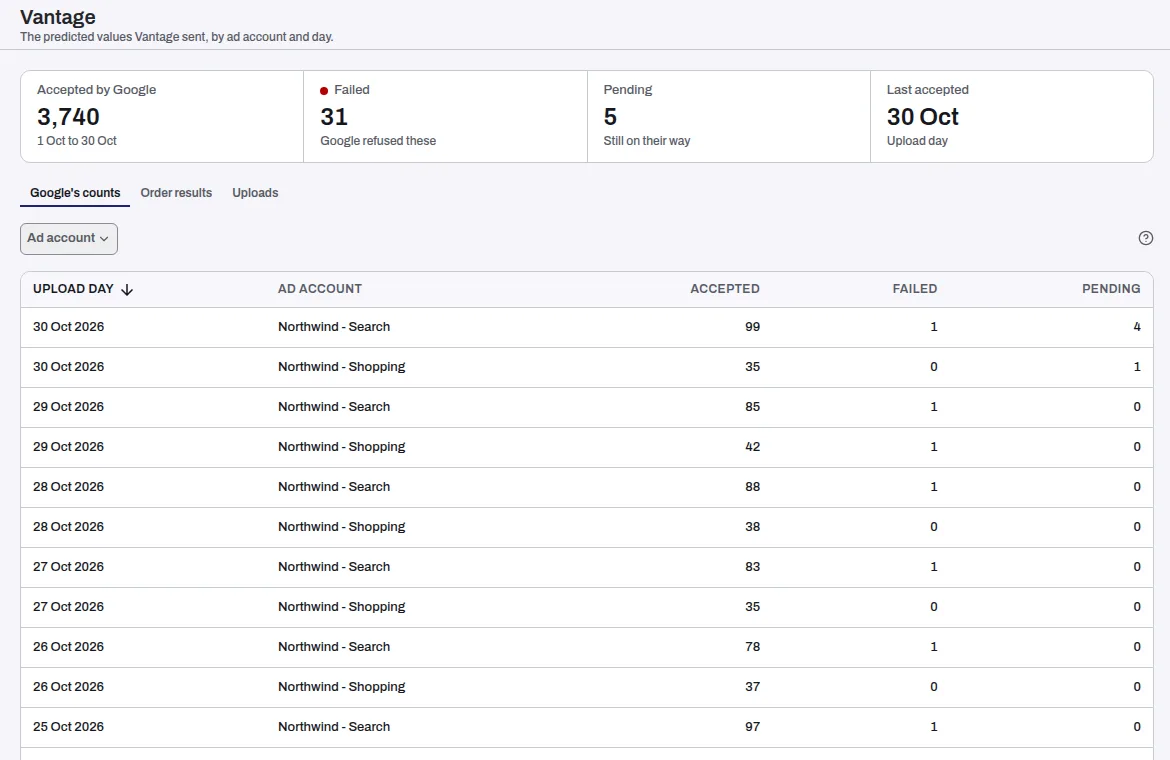Click accepted value 85 for 29 Oct Search
1170x760 pixels.
click(x=752, y=406)
